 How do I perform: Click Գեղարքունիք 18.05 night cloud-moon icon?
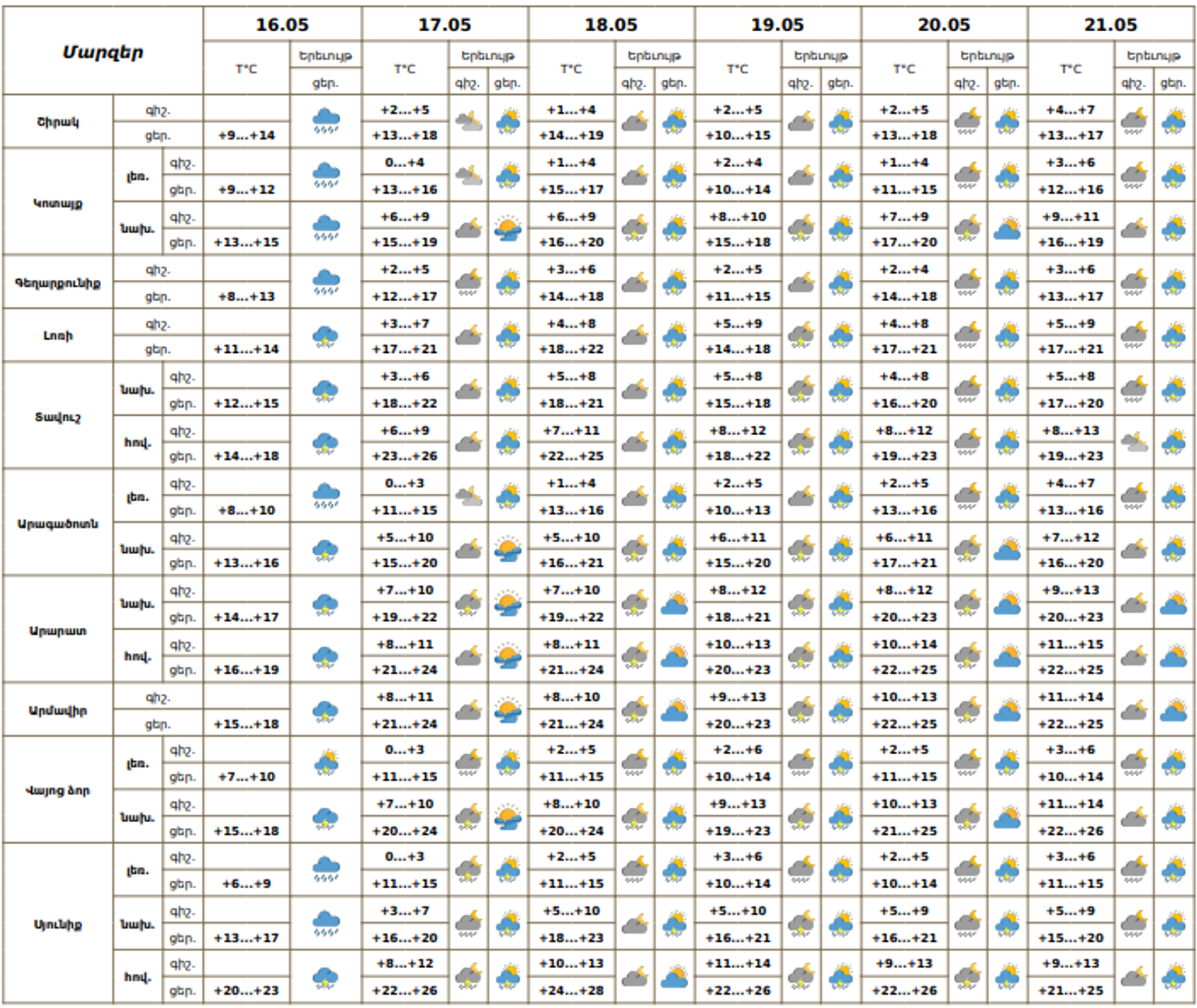[x=635, y=282]
